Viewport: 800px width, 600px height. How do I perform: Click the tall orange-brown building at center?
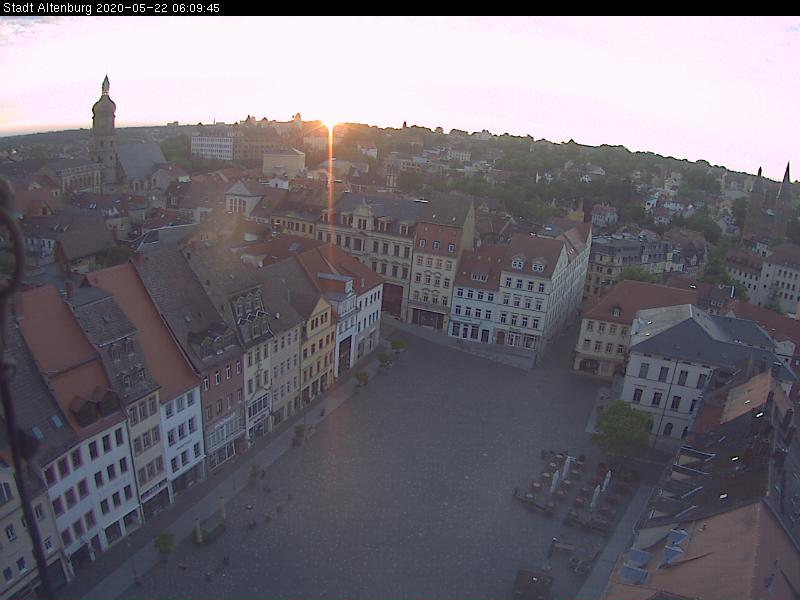click(435, 268)
